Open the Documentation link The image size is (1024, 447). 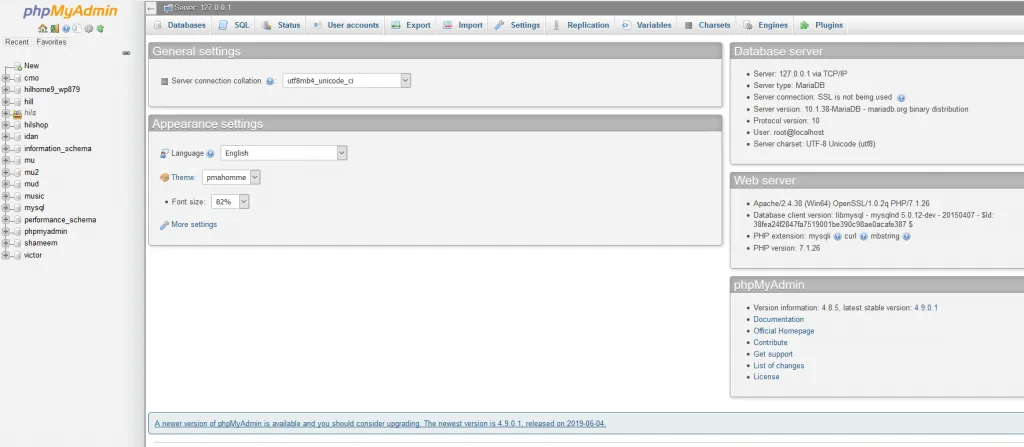(x=778, y=320)
